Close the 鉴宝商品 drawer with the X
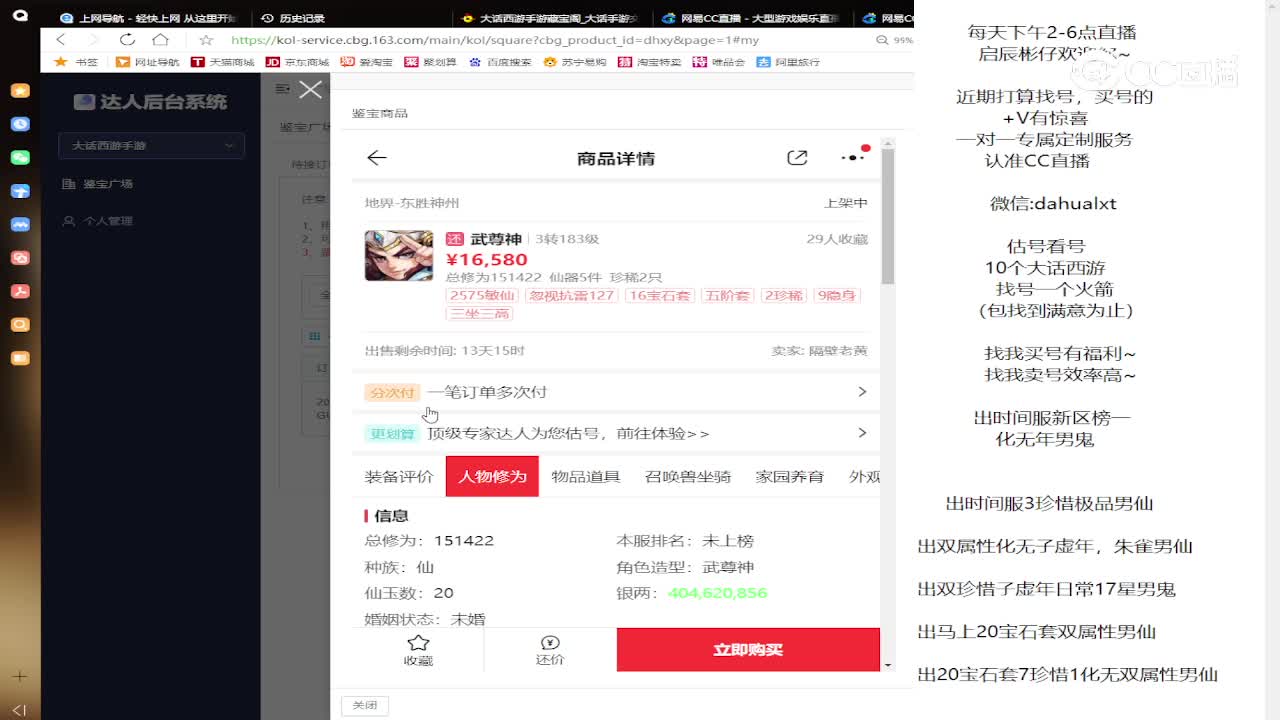Screen dimensions: 1280x720 click(311, 89)
